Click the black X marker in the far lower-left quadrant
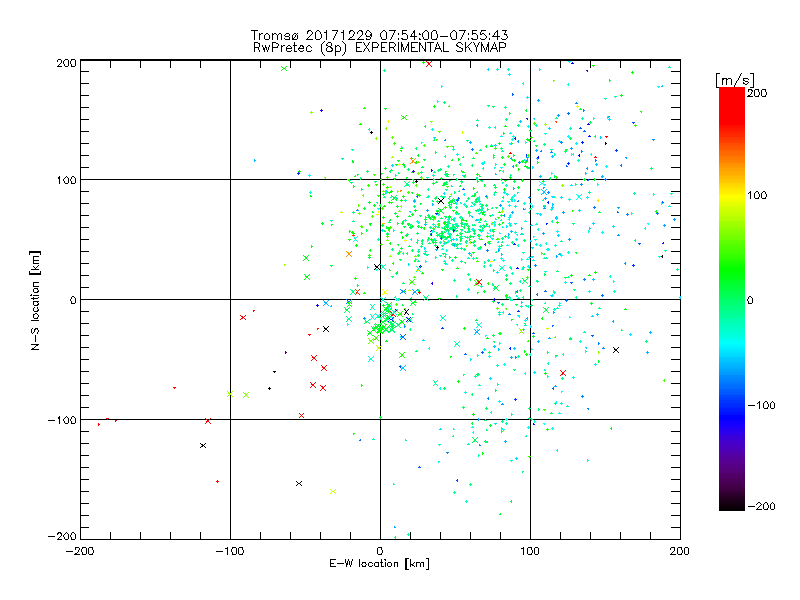The height and width of the screenshot is (600, 800). click(203, 445)
